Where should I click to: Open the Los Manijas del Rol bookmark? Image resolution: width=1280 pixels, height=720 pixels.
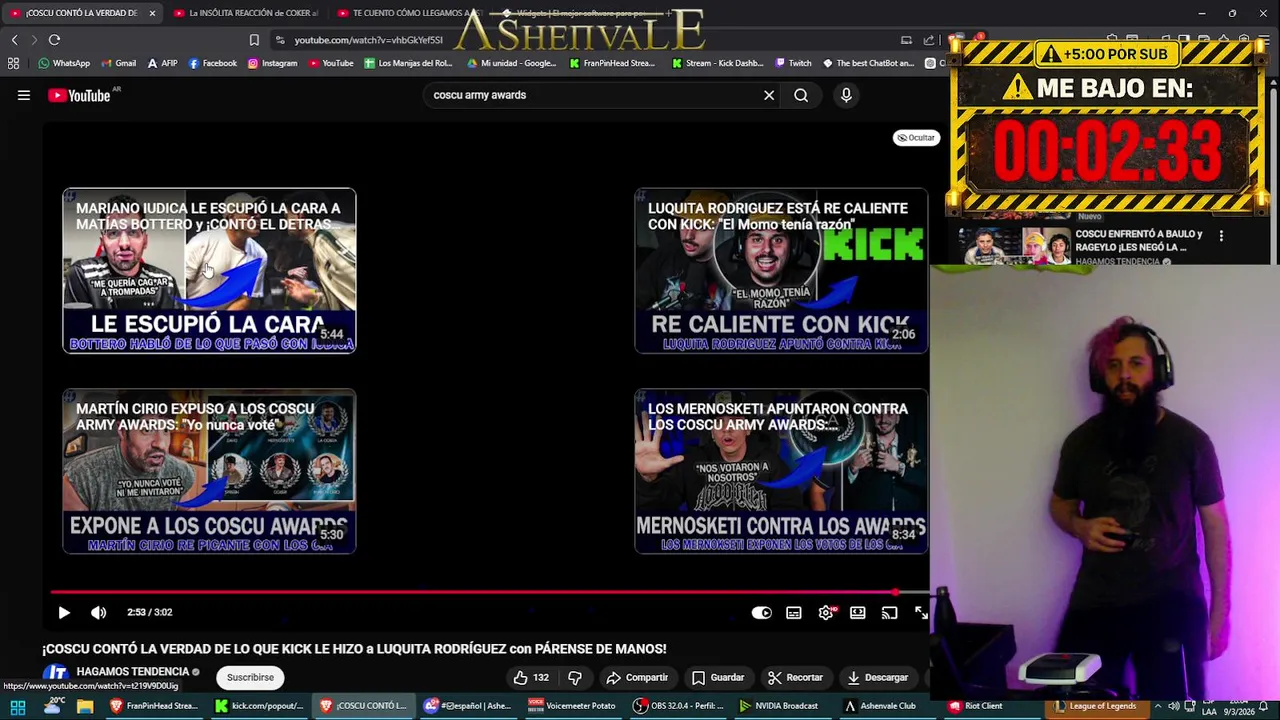409,63
